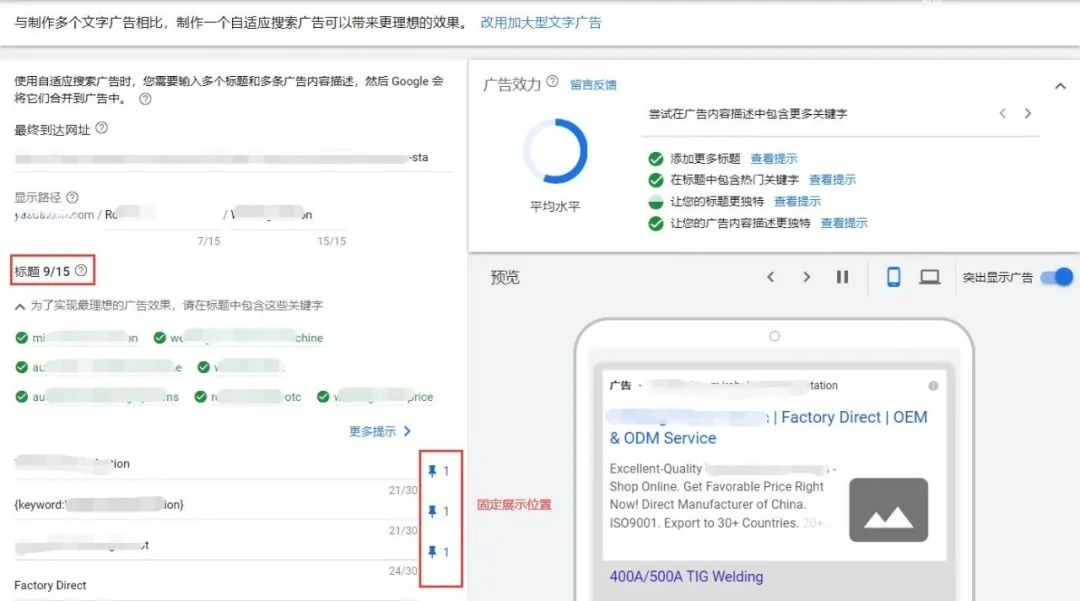
Task: Pause the ad preview rotation
Action: [842, 277]
